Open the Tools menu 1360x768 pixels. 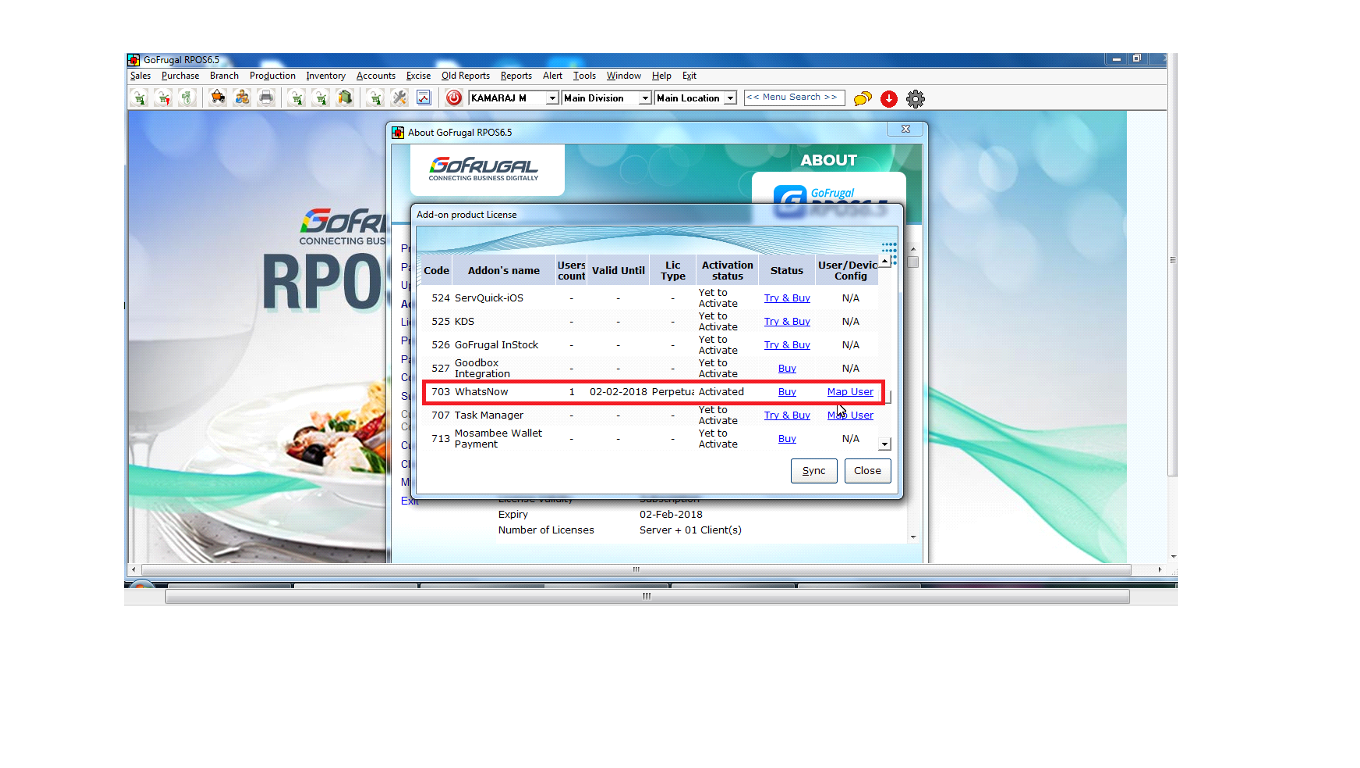585,76
